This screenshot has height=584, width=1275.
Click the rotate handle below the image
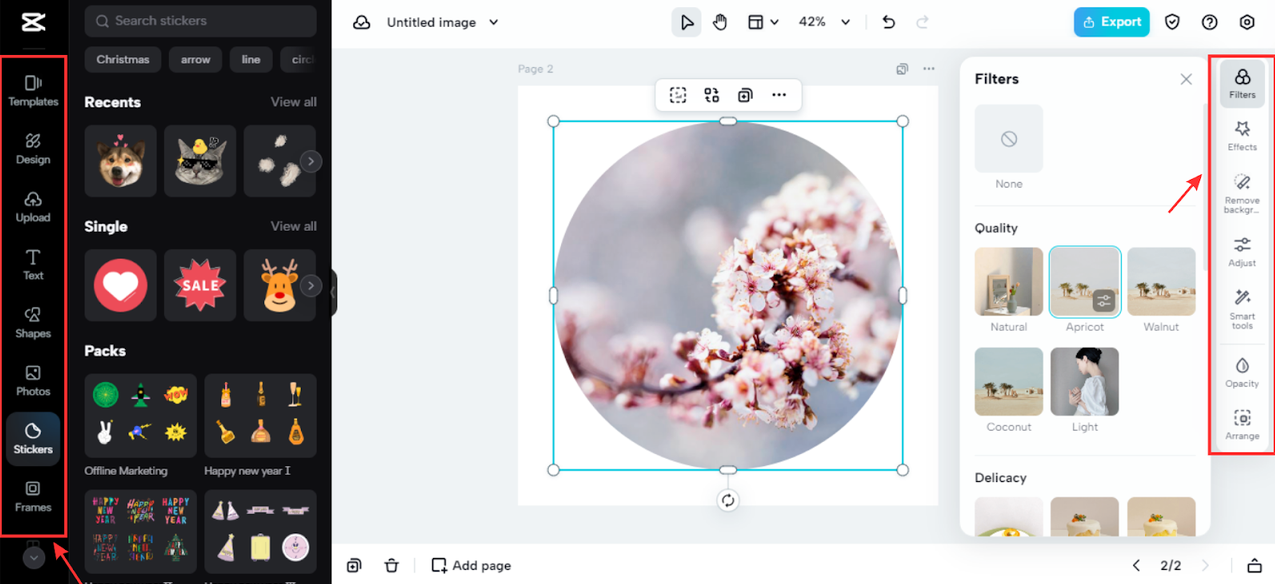(x=728, y=501)
